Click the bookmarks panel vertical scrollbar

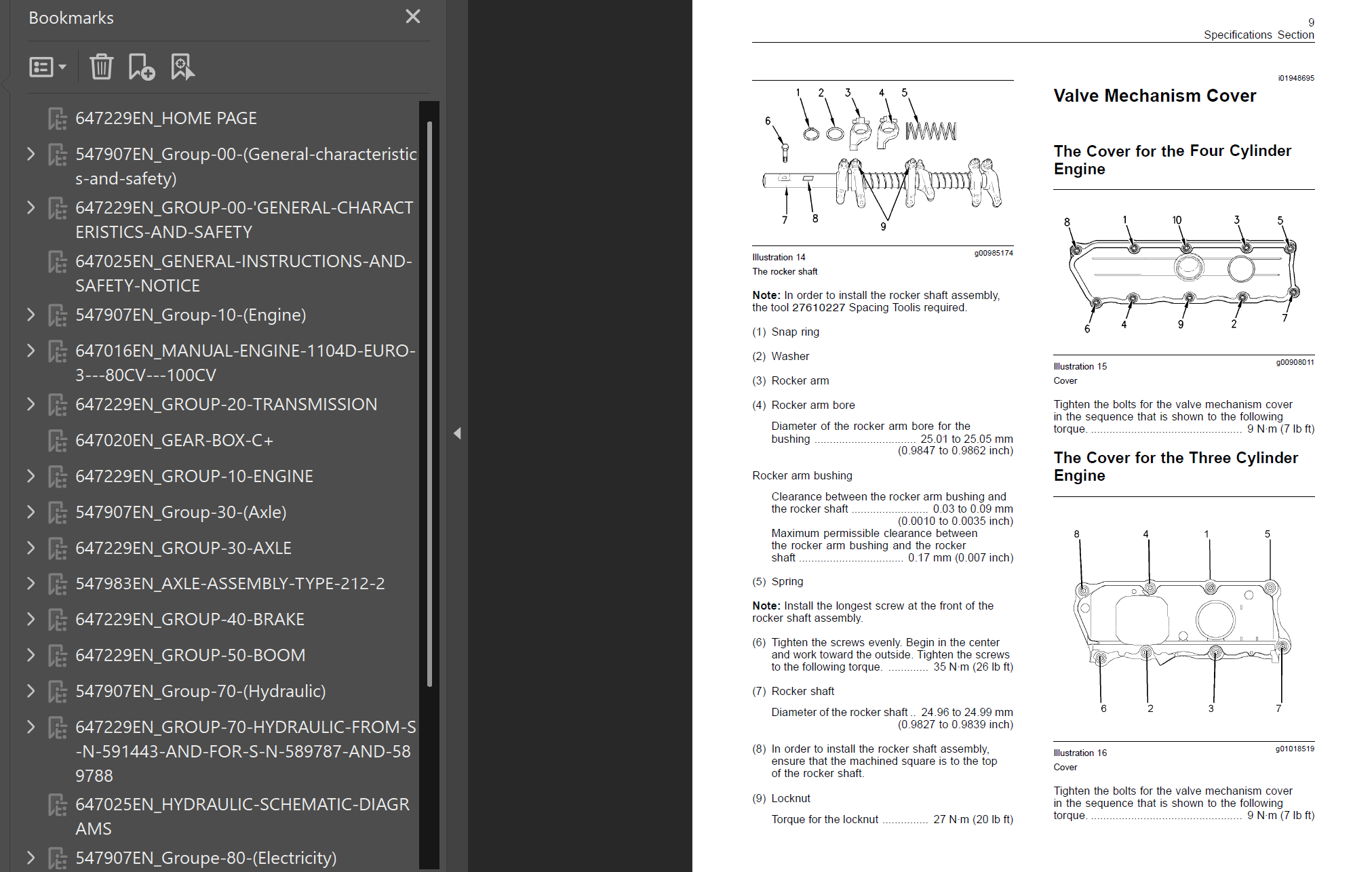[x=429, y=404]
